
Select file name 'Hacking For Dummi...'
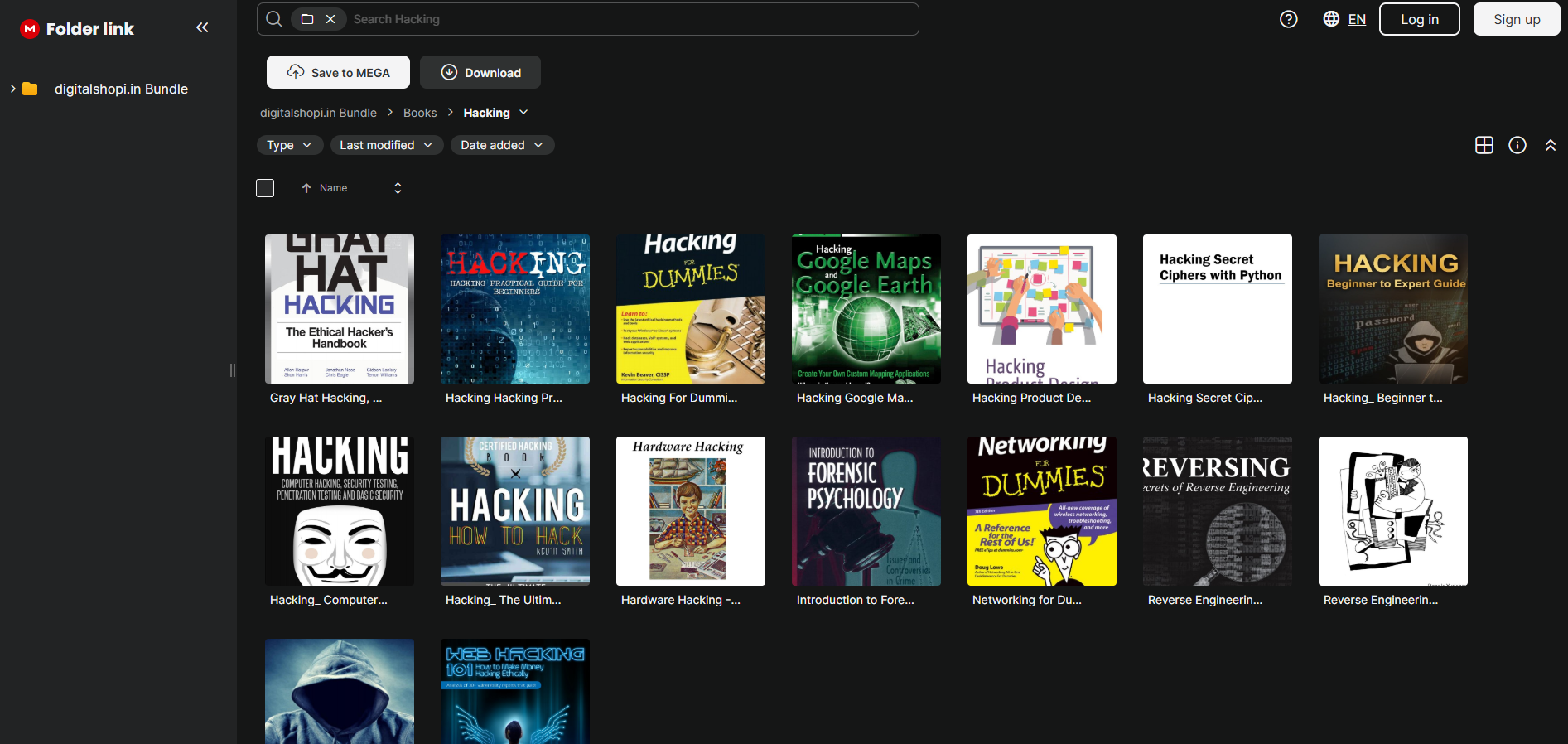pos(679,398)
